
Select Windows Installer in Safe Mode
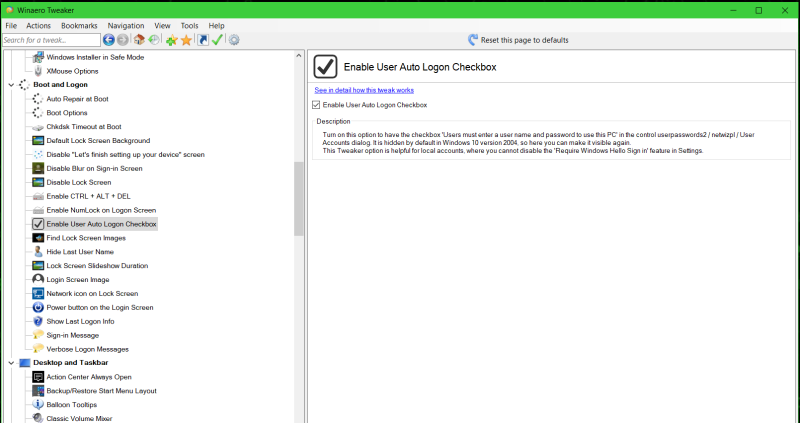(x=95, y=57)
